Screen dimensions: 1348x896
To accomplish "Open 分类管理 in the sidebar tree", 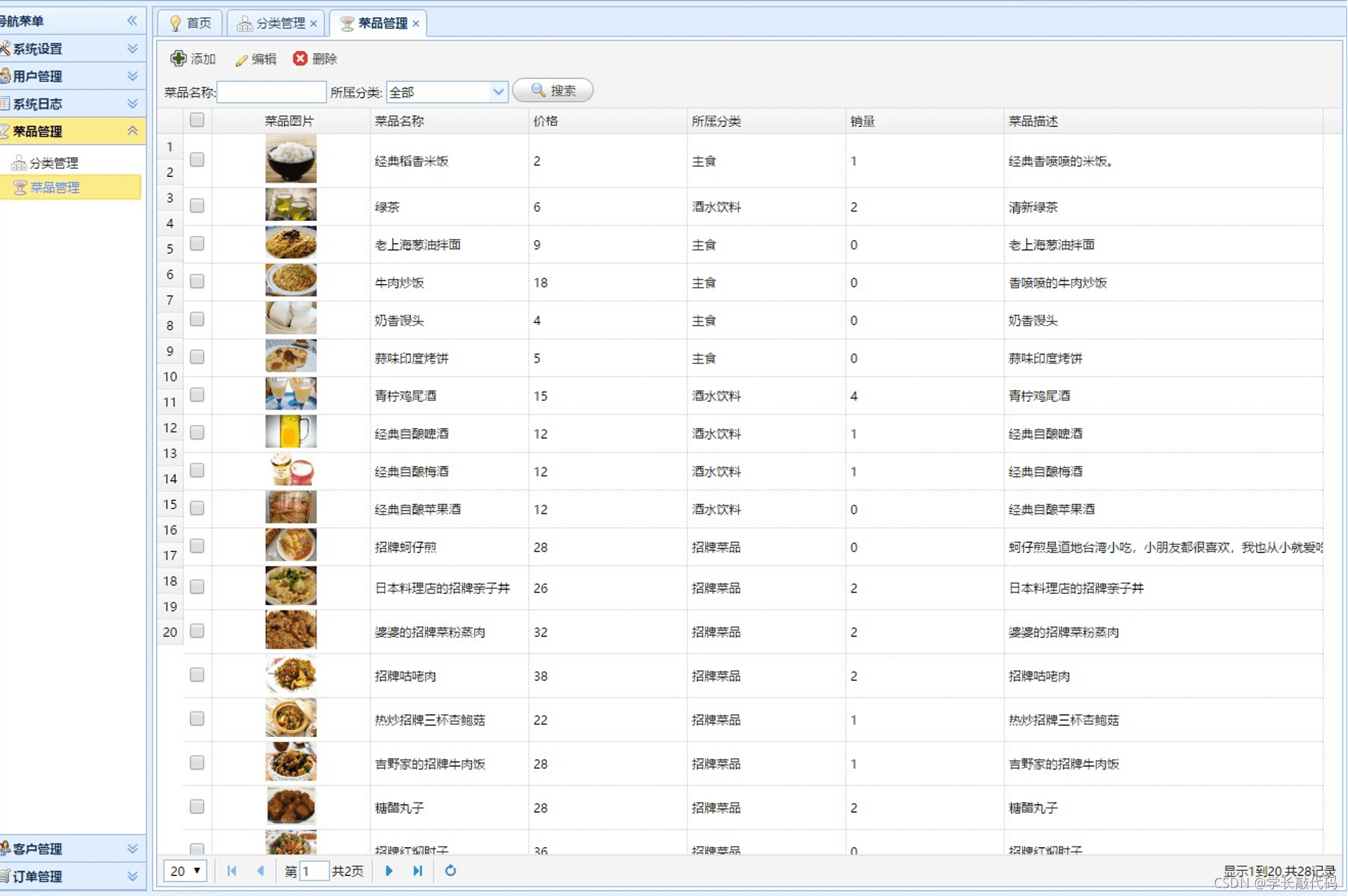I will (53, 163).
